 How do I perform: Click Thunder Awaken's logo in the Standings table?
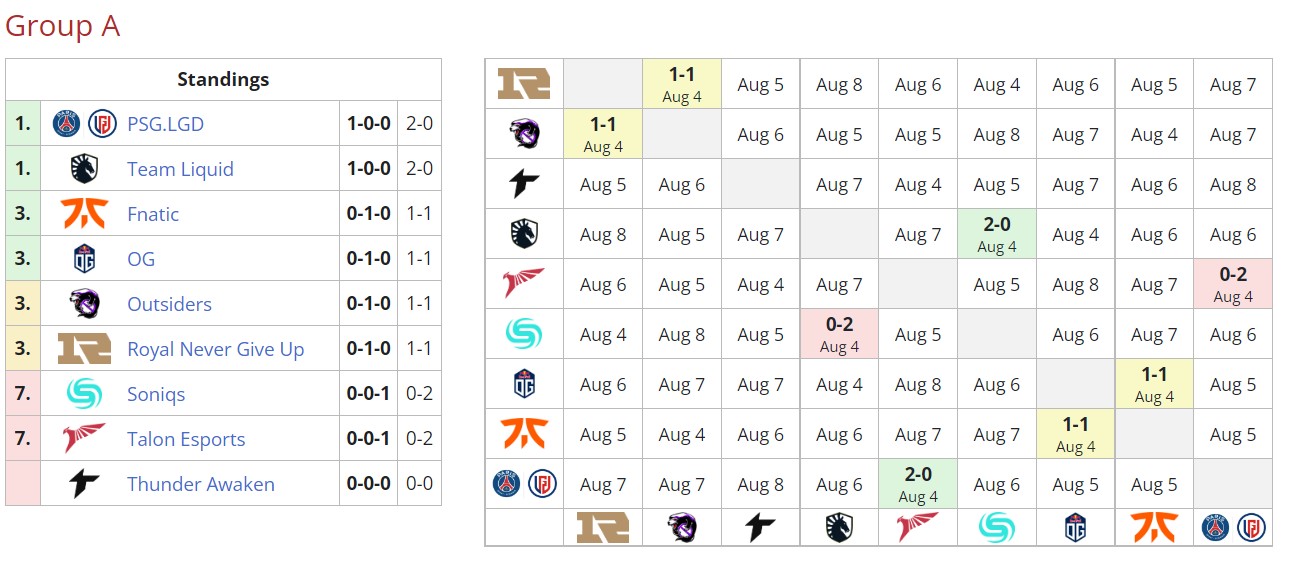click(84, 484)
